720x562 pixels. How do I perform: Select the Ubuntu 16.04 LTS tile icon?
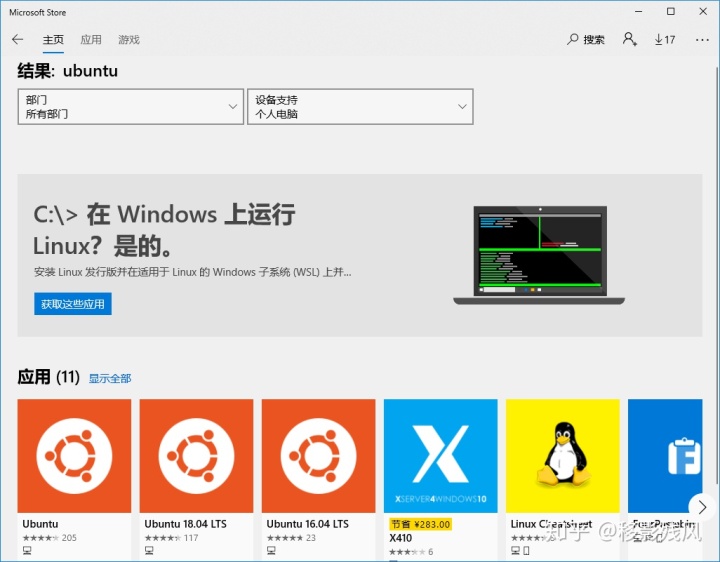click(319, 455)
